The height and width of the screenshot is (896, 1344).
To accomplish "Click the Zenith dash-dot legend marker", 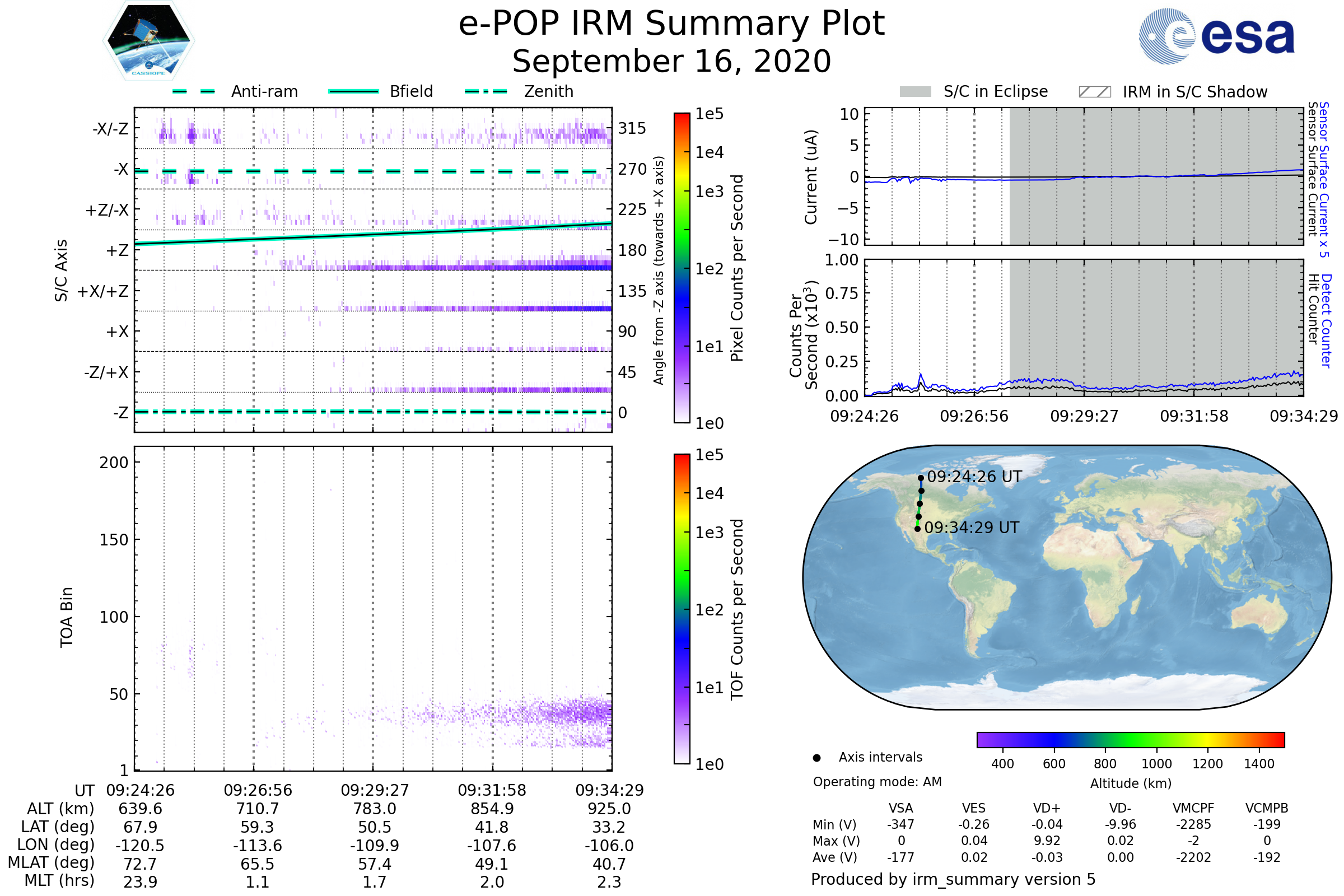I will point(486,91).
